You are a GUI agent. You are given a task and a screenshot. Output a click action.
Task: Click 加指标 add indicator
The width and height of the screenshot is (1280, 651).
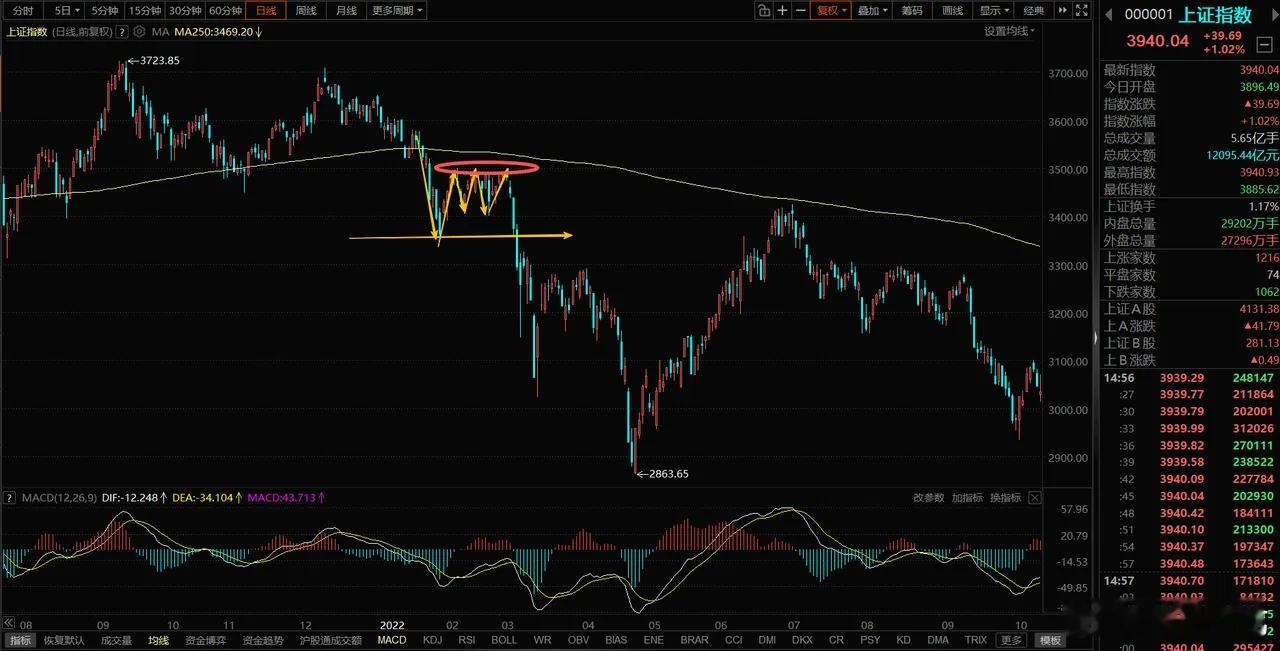coord(967,497)
